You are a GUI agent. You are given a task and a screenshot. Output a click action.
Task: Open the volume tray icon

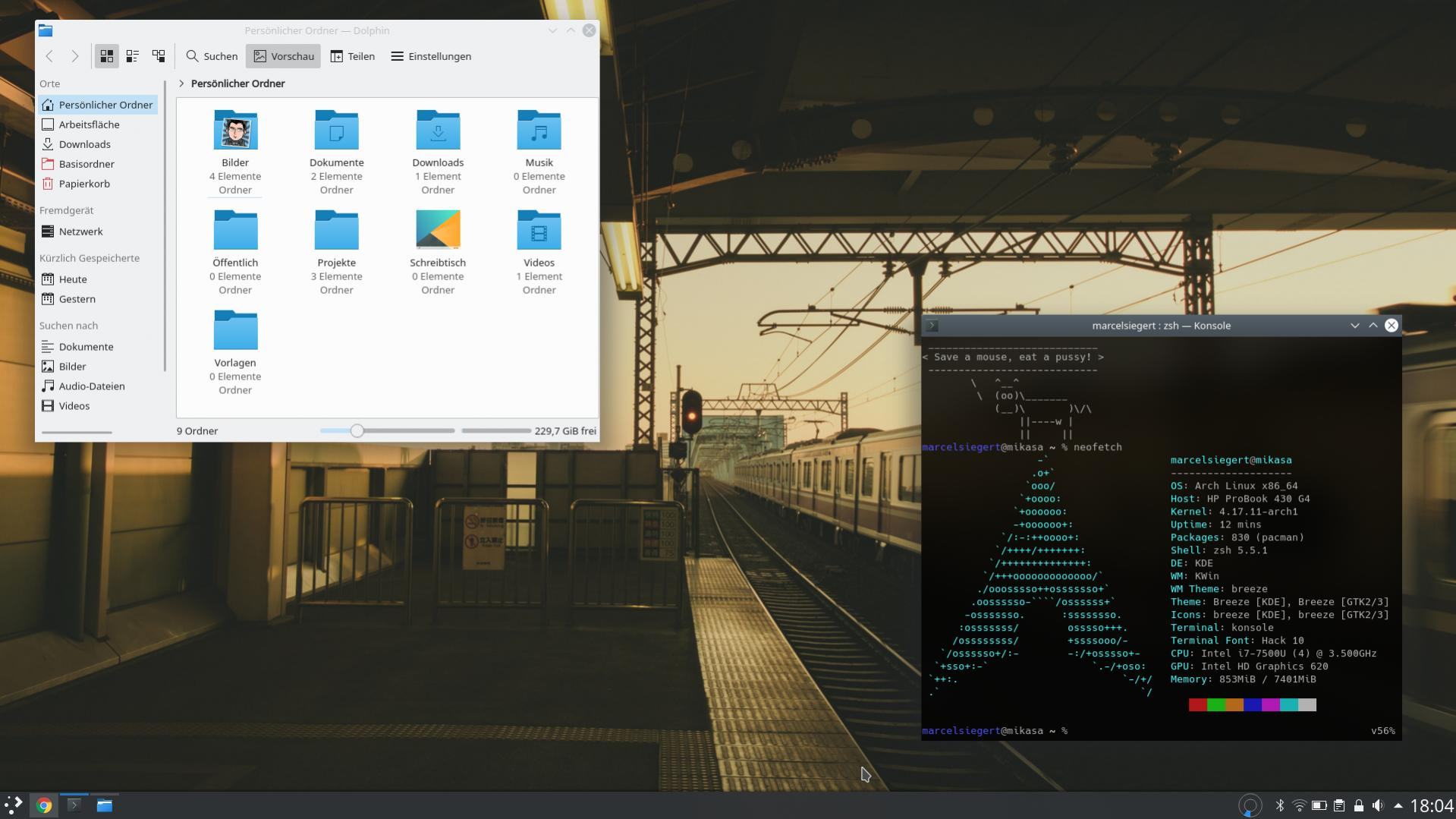[1378, 805]
